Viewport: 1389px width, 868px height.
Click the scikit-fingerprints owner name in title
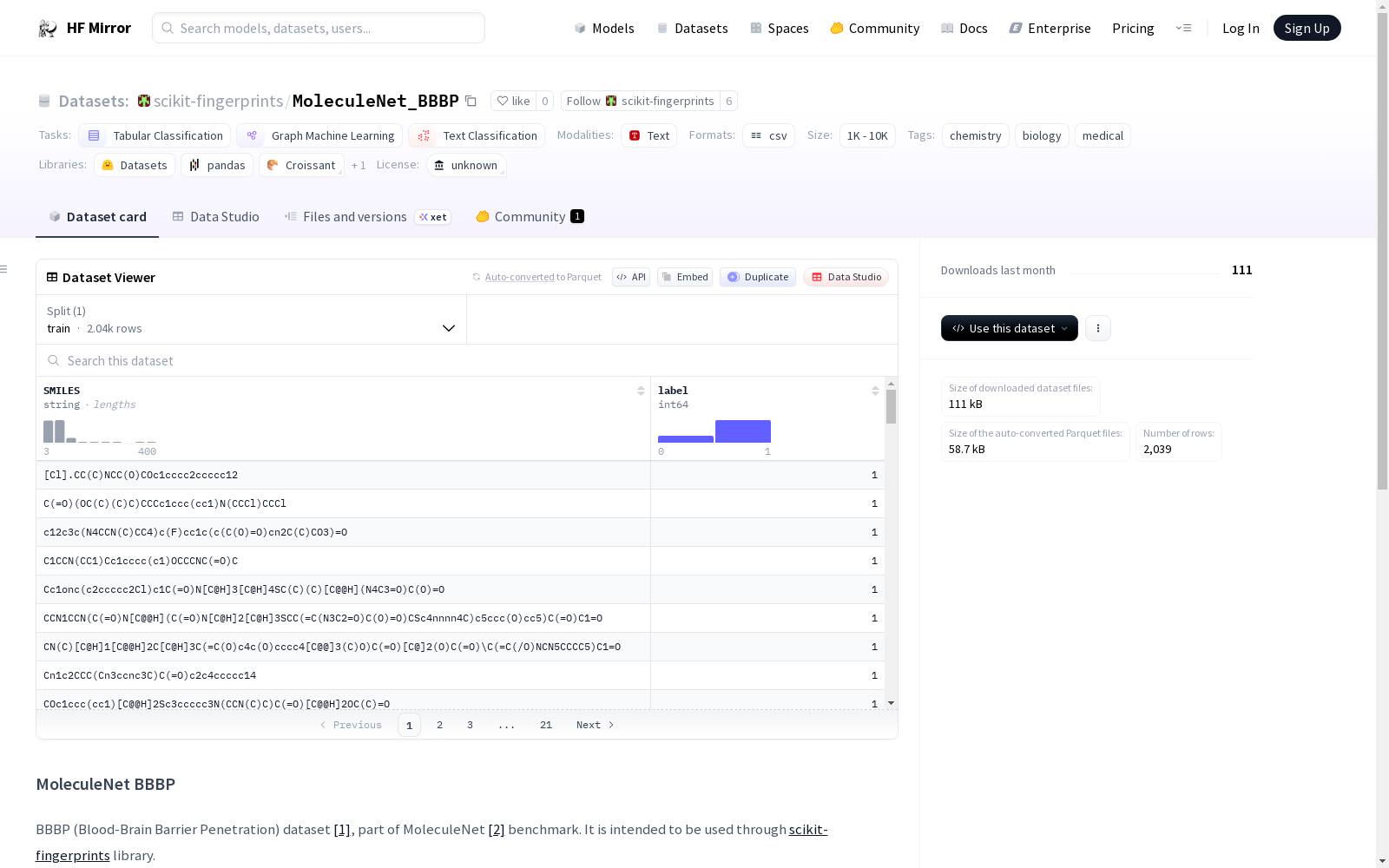click(x=218, y=101)
